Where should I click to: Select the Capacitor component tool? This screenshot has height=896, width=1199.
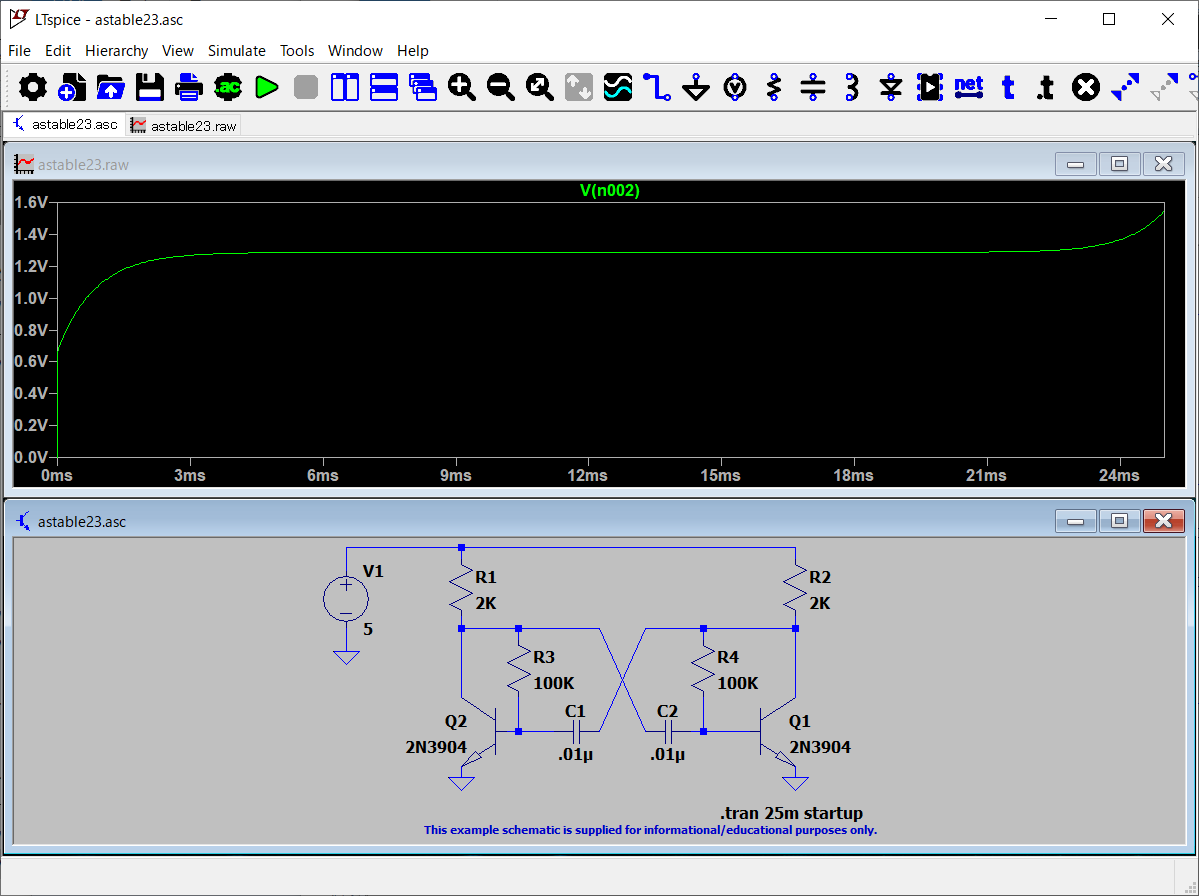[x=813, y=88]
